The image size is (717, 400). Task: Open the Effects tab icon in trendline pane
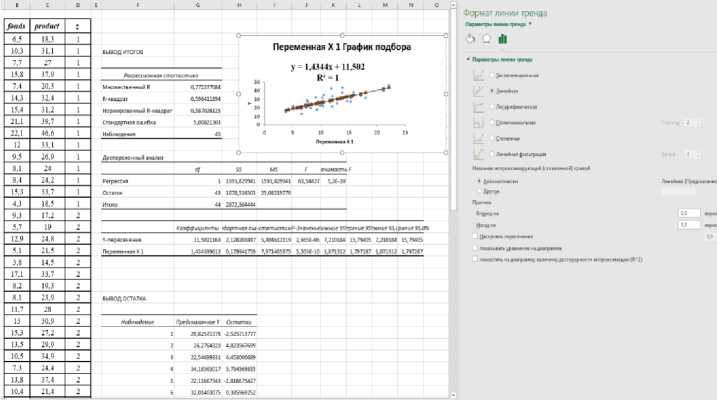tap(487, 39)
